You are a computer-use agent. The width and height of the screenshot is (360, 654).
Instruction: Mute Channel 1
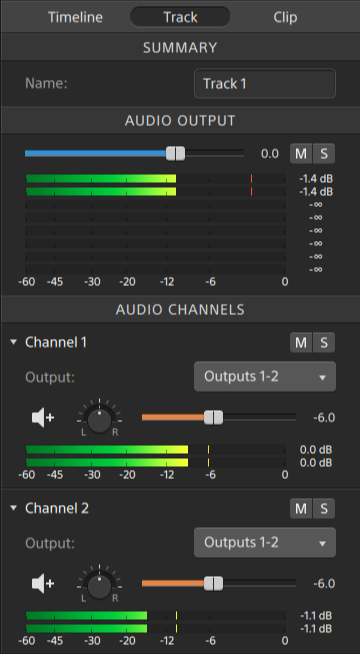(x=301, y=342)
